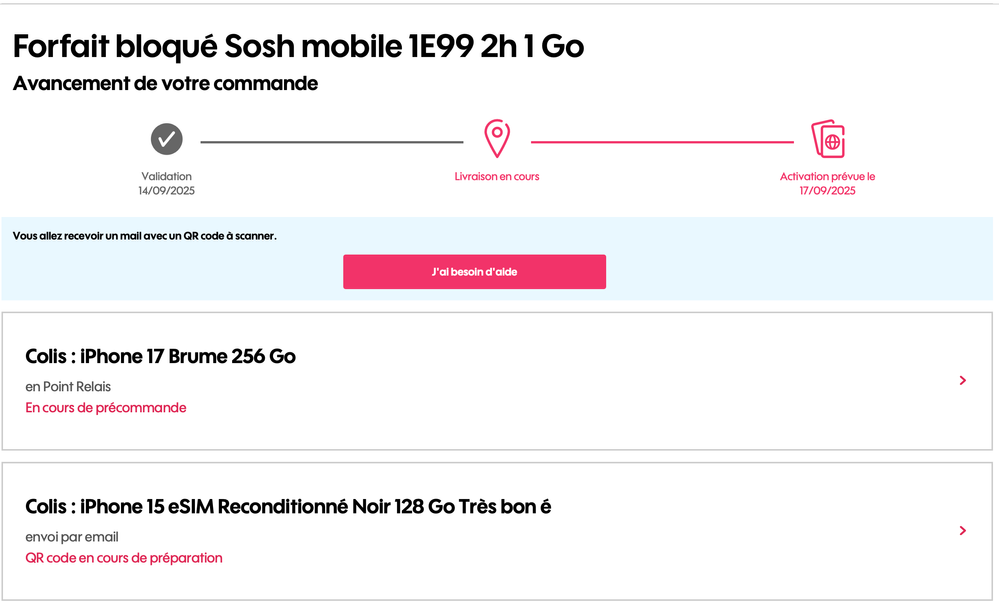Viewport: 999px width, 603px height.
Task: Click the QR code mail info message
Action: 145,236
